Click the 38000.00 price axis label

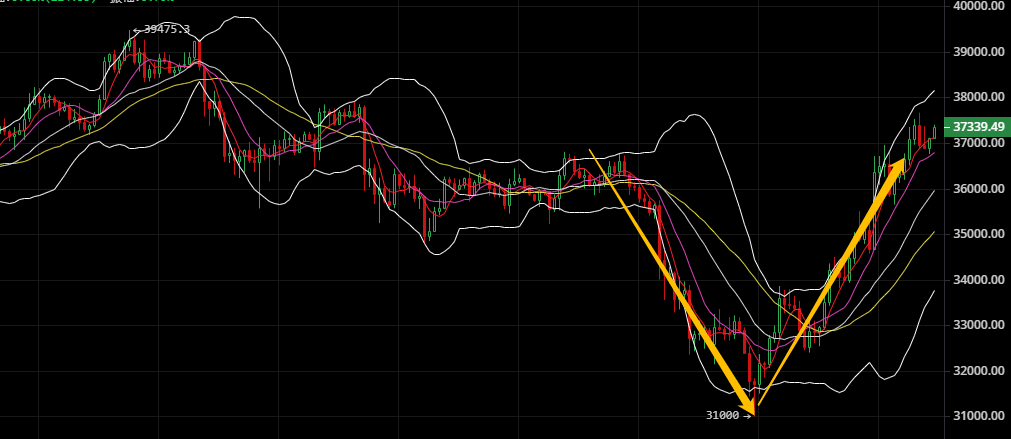click(976, 97)
